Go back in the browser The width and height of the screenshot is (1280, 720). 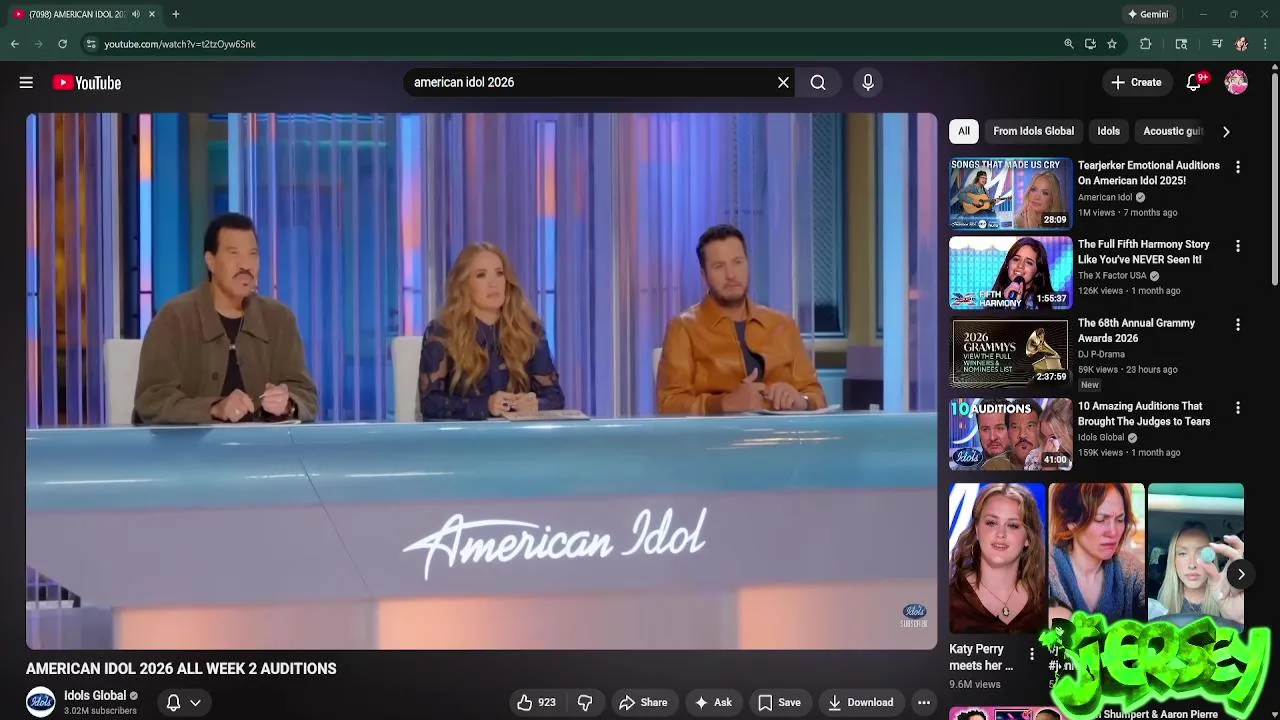pyautogui.click(x=15, y=44)
